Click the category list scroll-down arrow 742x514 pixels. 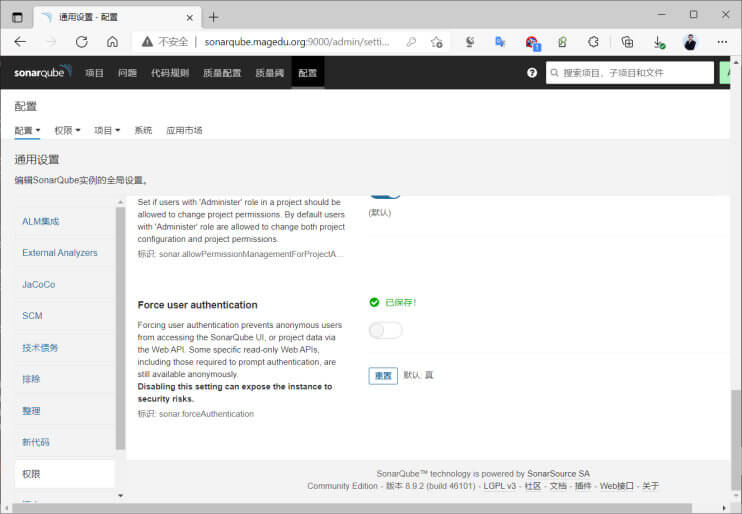point(120,496)
